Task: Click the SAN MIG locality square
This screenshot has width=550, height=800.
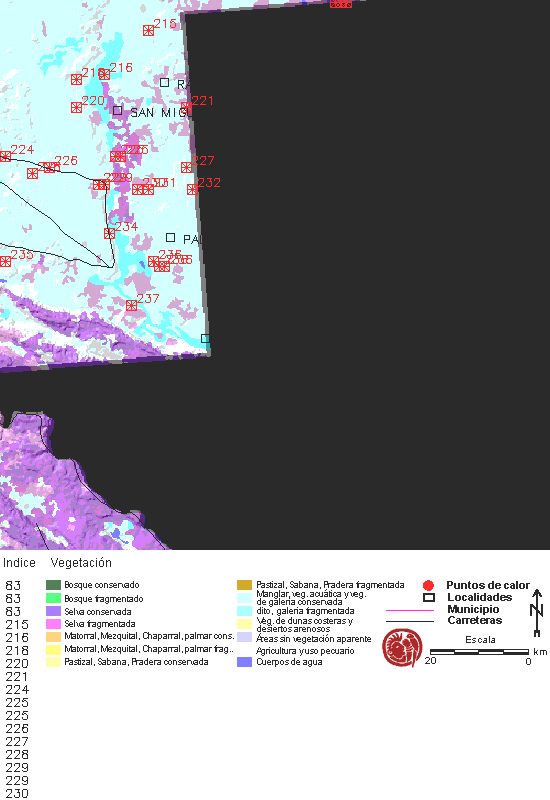Action: pyautogui.click(x=117, y=110)
